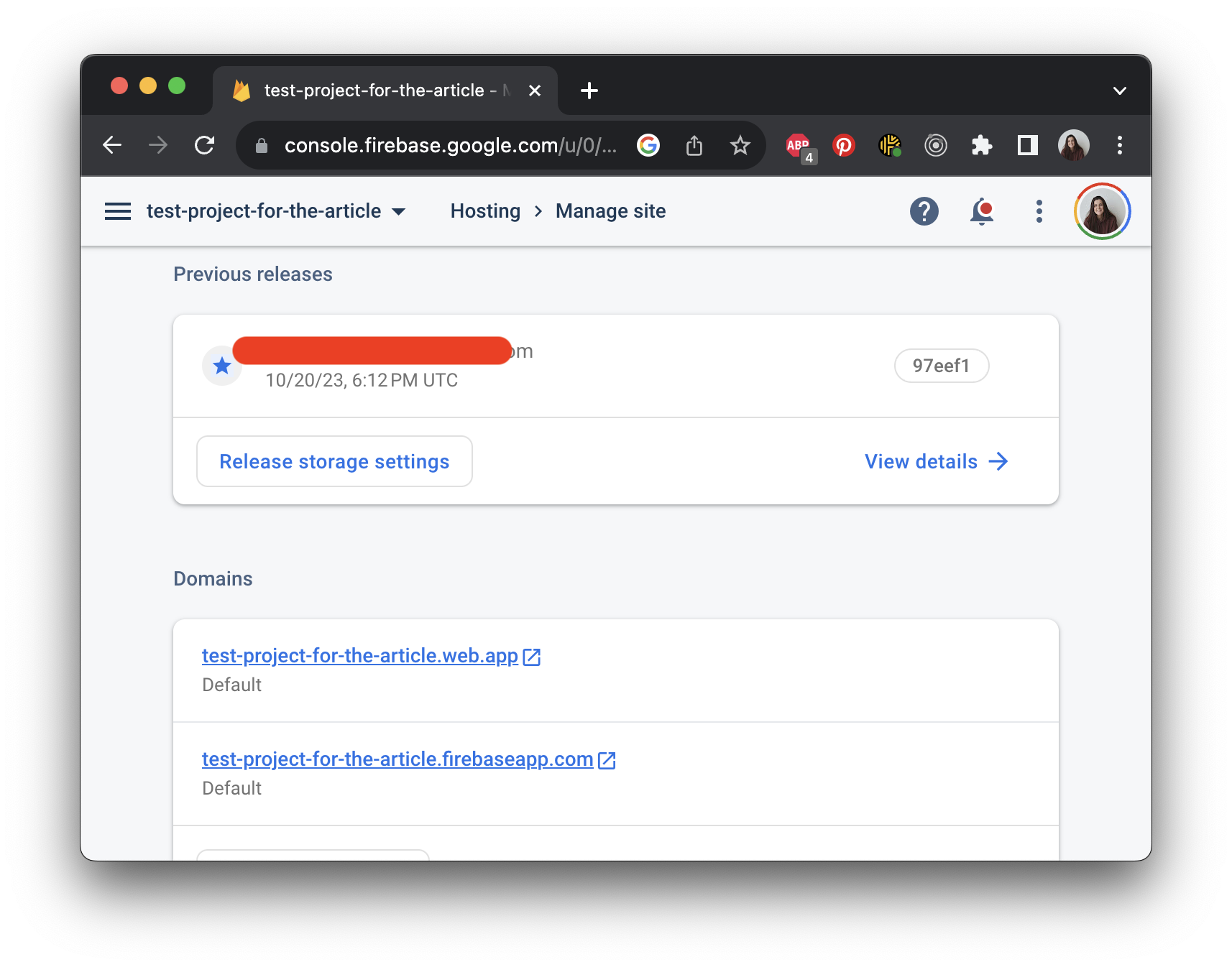
Task: Click the address bar URL field
Action: coord(450,146)
